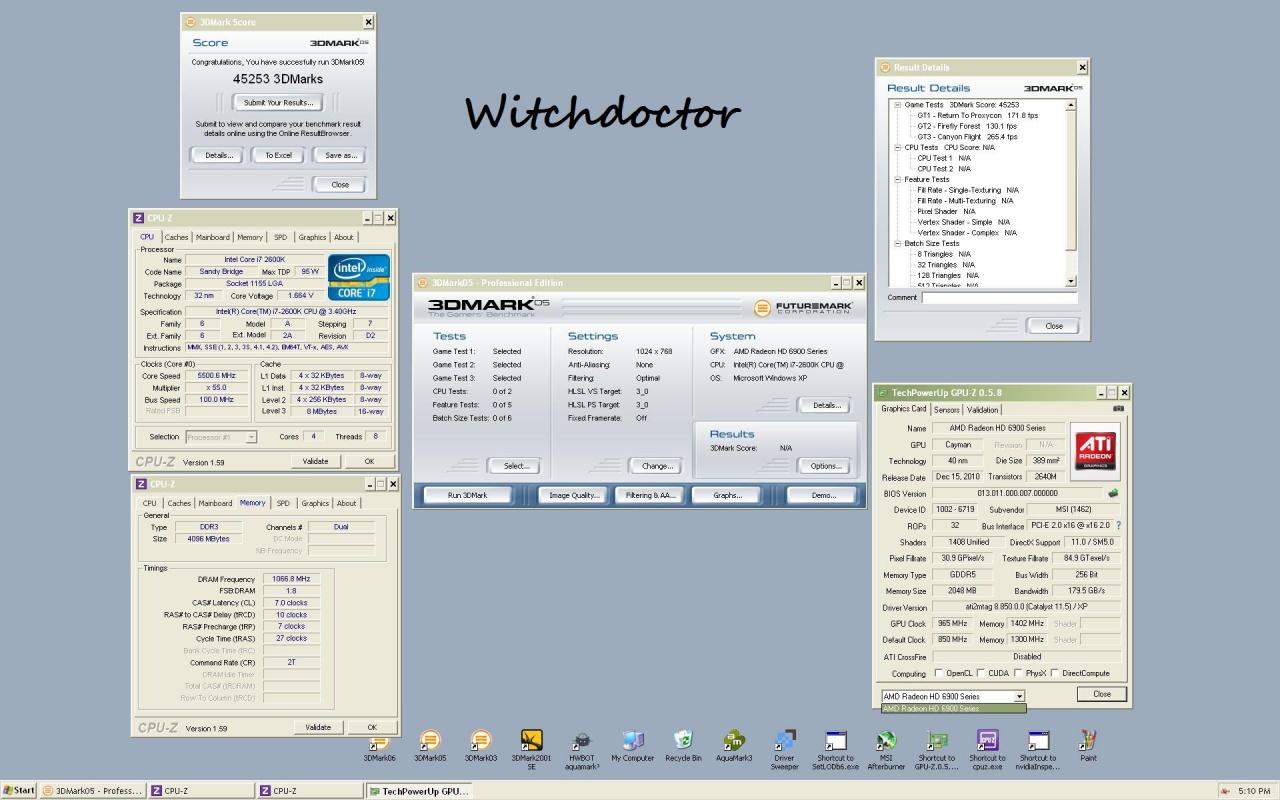Open the Driver Sweeper desktop icon
Viewport: 1280px width, 800px height.
[x=784, y=741]
